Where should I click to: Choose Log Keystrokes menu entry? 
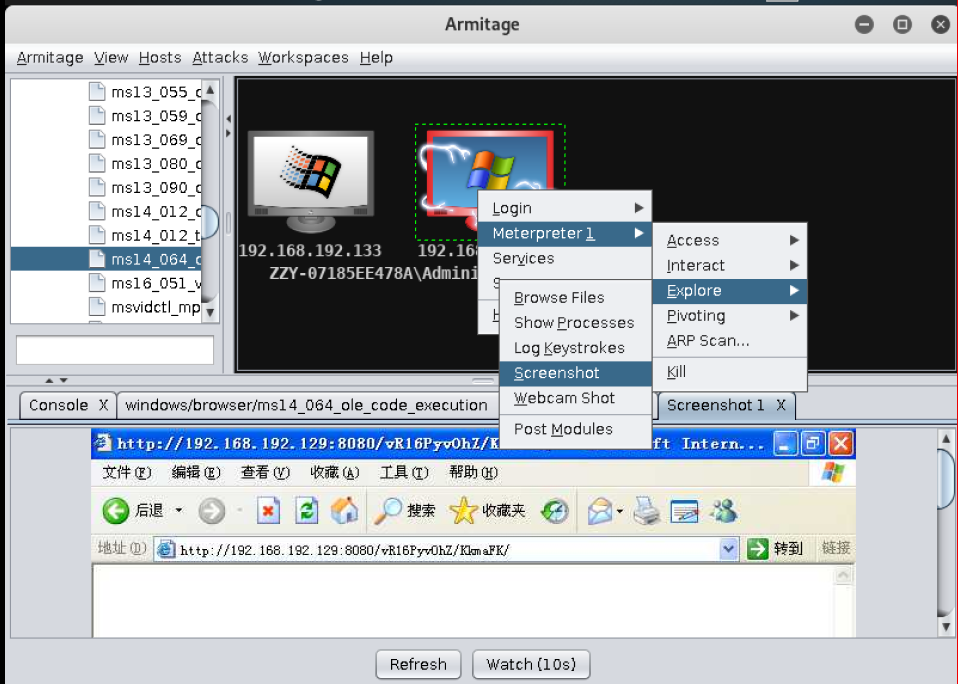point(575,347)
